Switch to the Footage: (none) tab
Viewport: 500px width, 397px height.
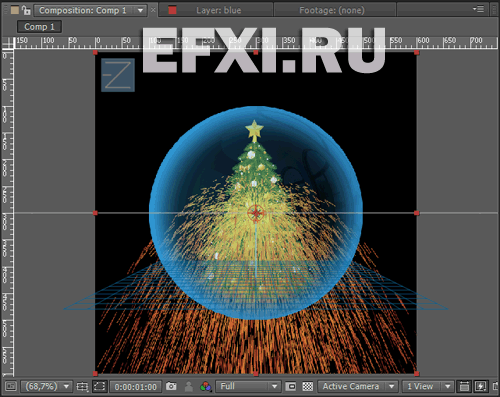[332, 10]
